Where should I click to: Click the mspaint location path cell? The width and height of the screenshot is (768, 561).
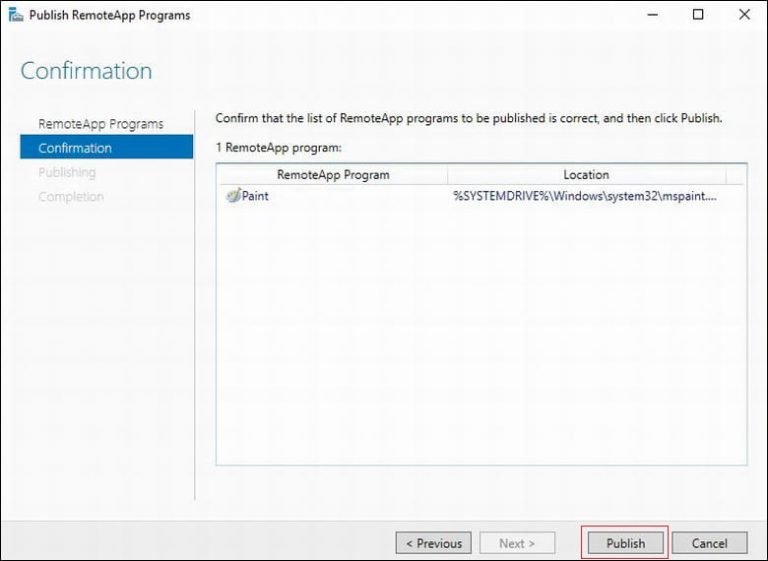coord(585,196)
